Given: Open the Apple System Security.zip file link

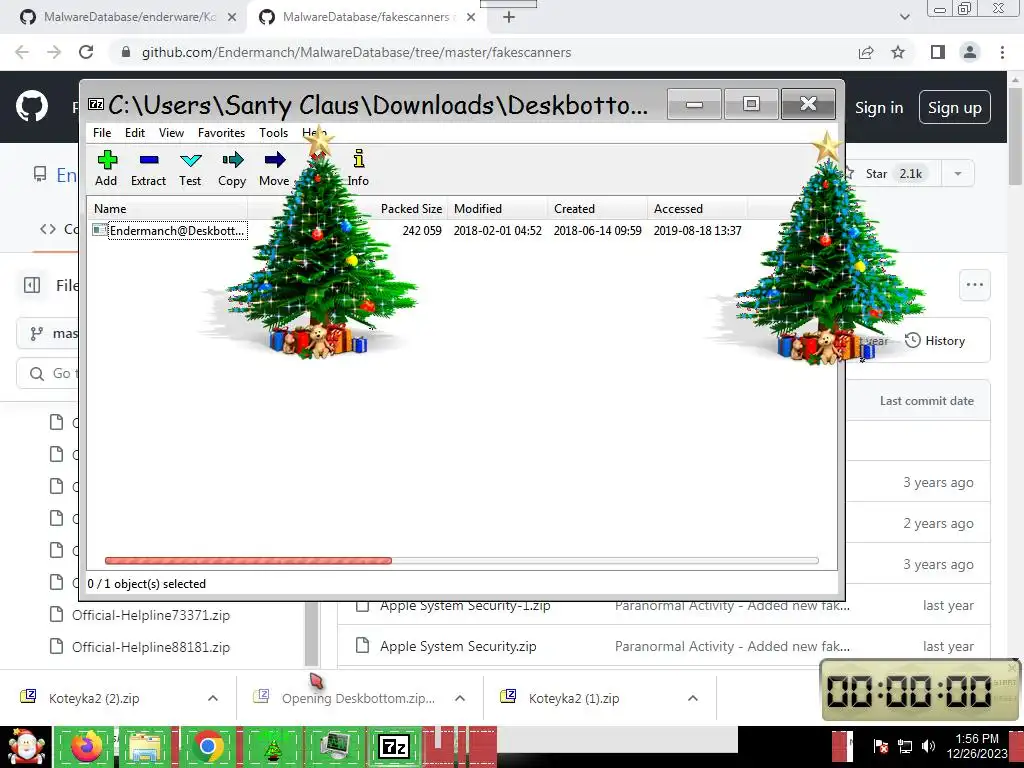Looking at the screenshot, I should (x=458, y=647).
